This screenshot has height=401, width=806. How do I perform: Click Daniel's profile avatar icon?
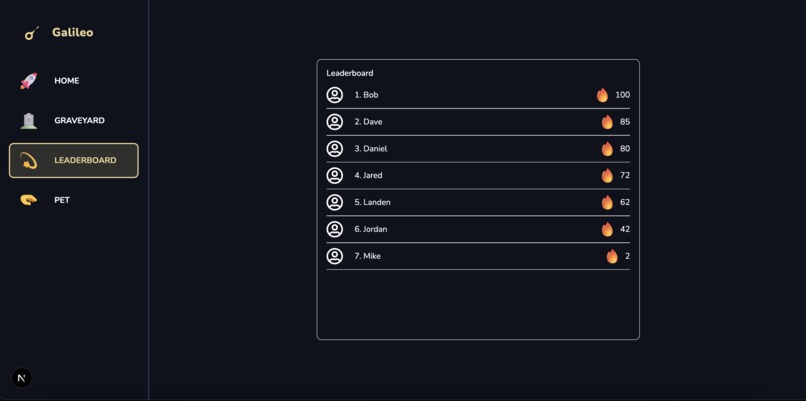(x=335, y=149)
